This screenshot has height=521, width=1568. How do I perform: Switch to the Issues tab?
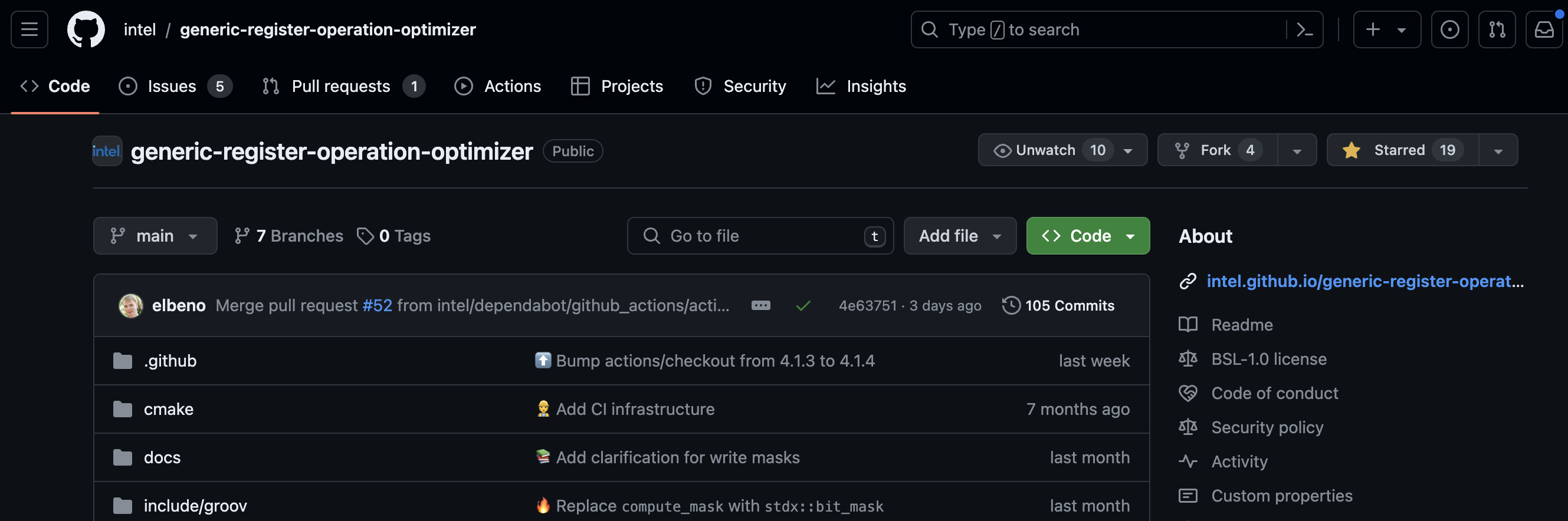click(175, 86)
